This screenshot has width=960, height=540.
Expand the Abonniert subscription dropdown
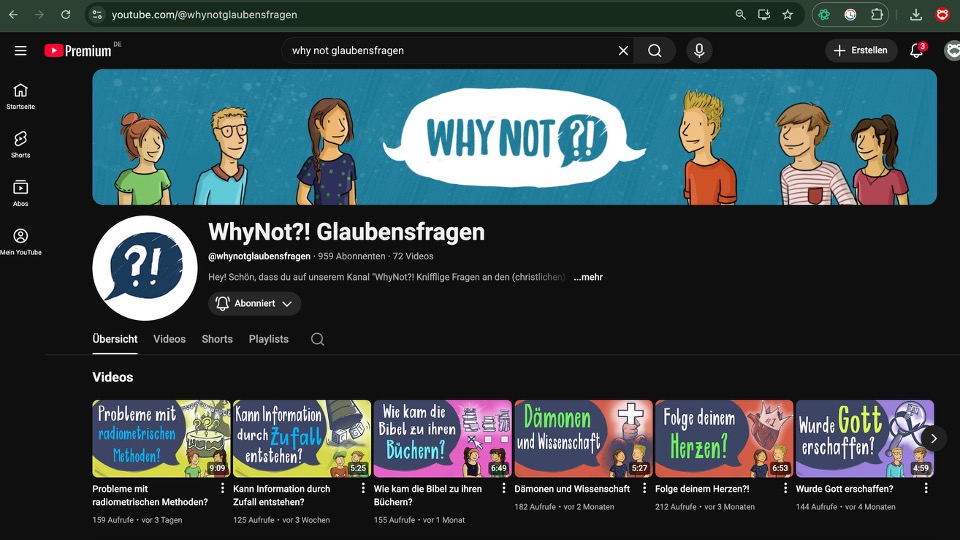pyautogui.click(x=254, y=304)
